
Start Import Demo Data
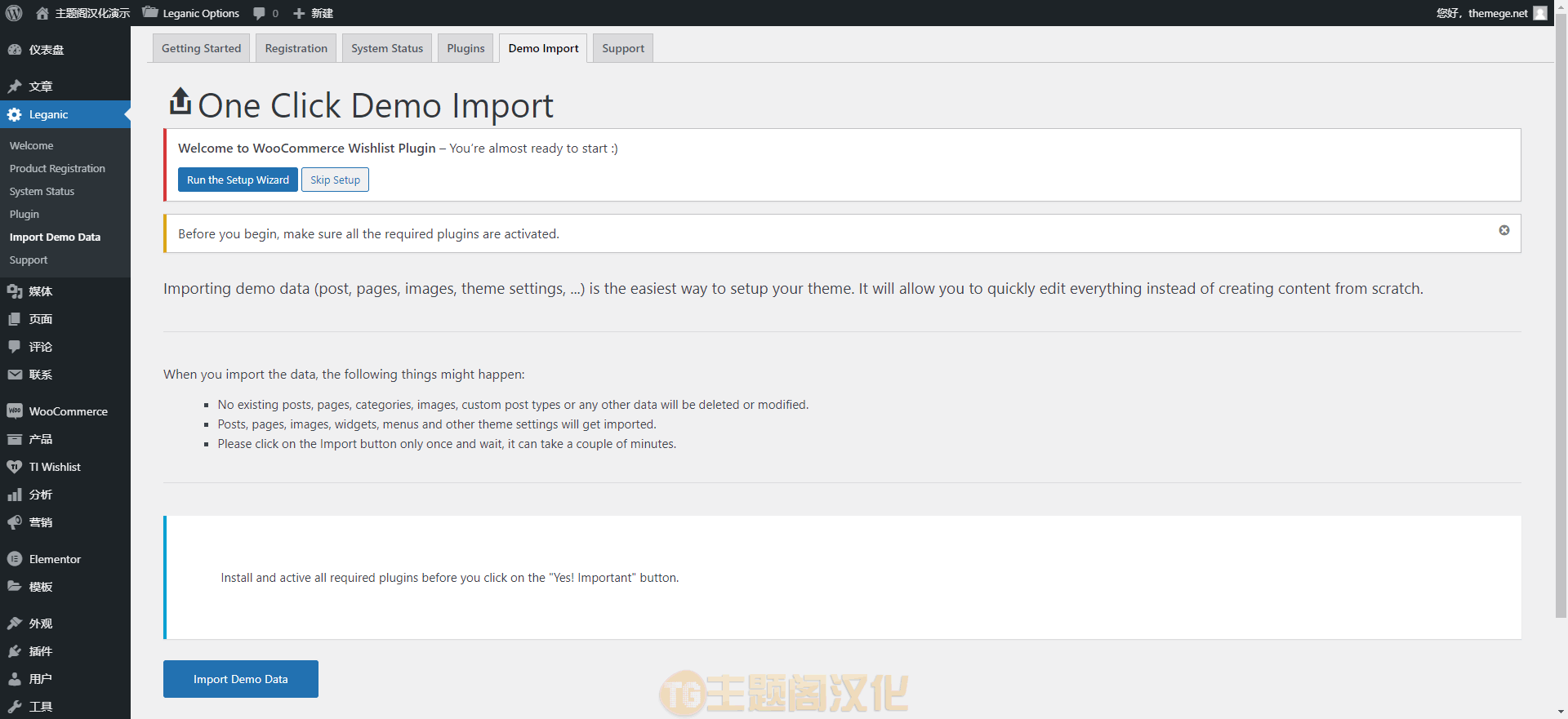point(241,679)
